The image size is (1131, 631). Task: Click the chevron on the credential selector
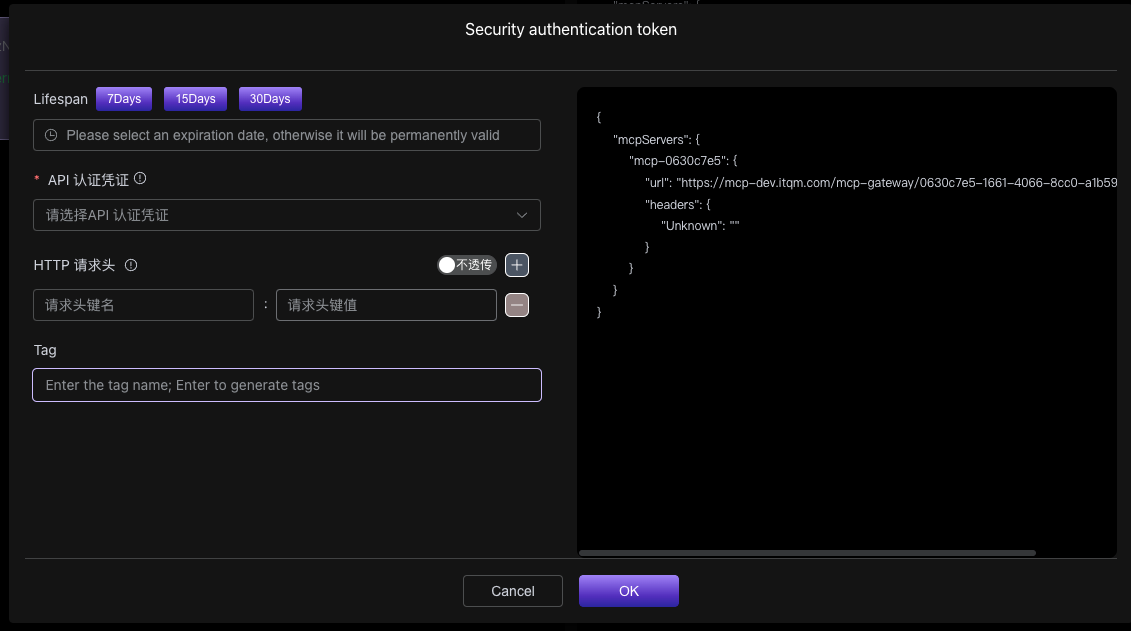[522, 215]
